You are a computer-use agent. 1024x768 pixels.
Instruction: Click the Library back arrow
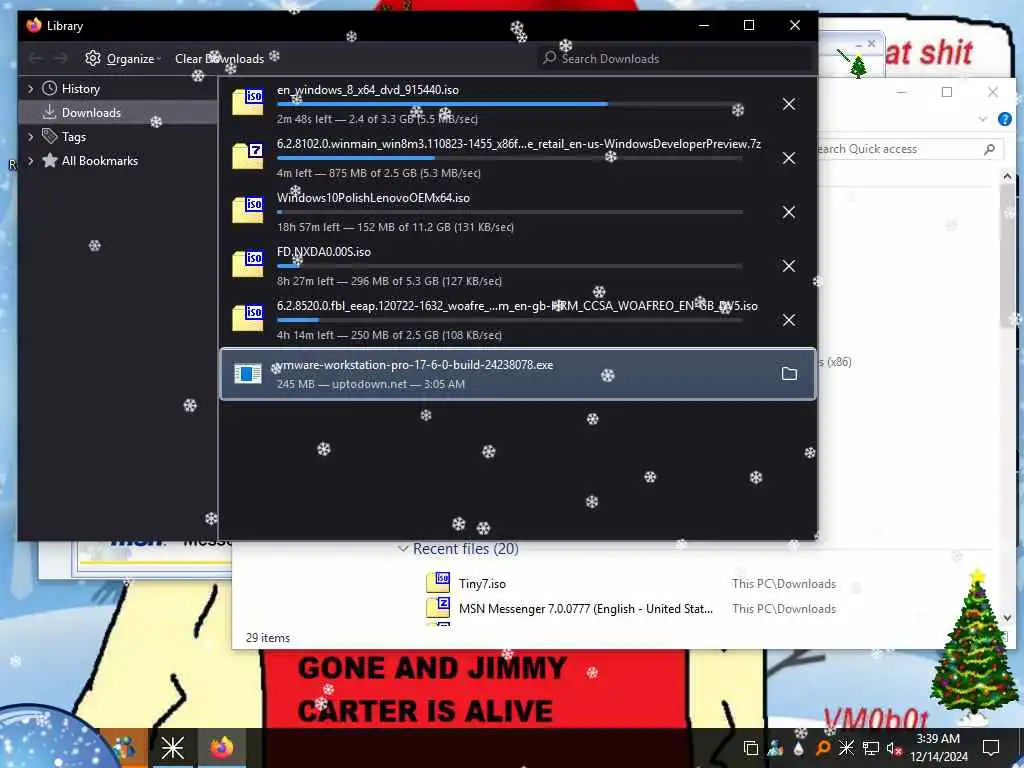coord(35,59)
